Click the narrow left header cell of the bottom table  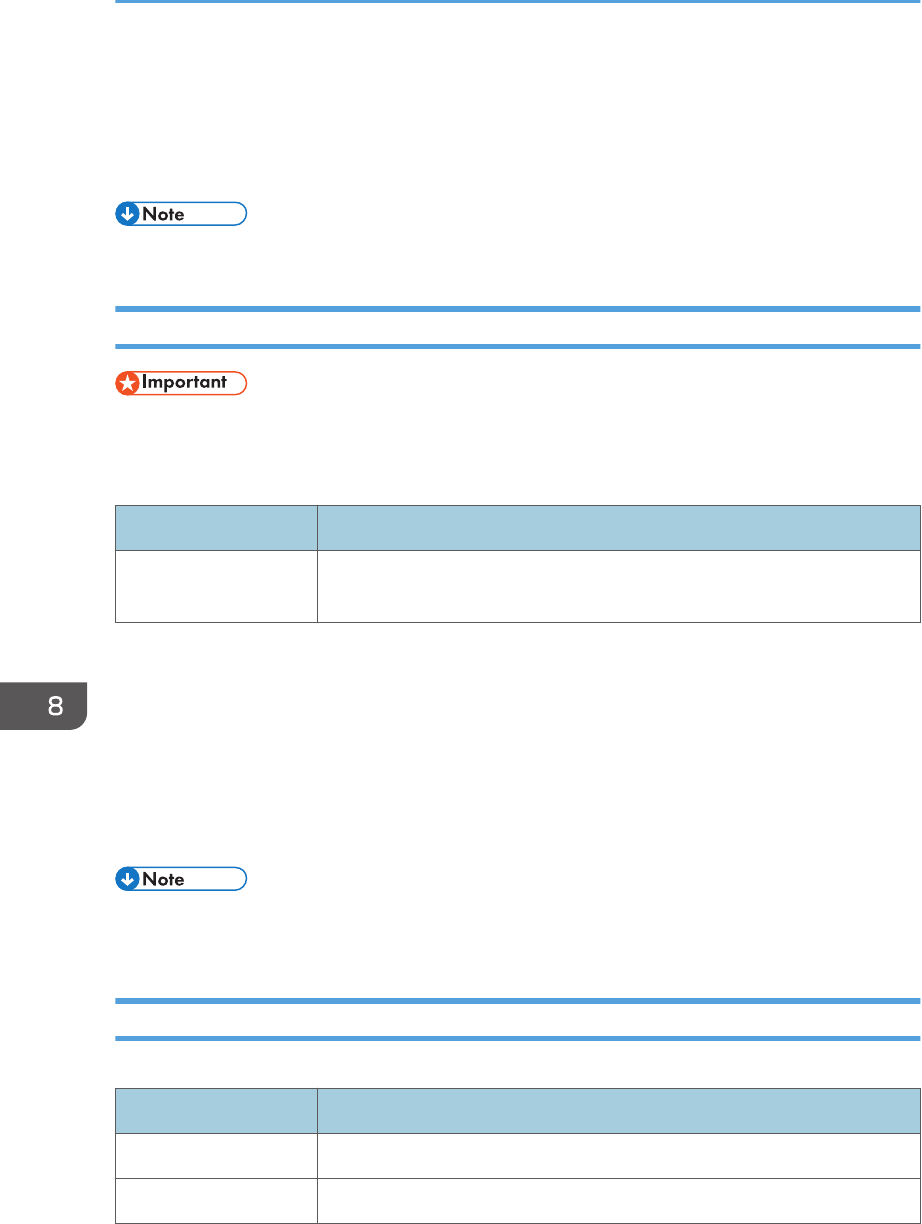click(216, 1110)
